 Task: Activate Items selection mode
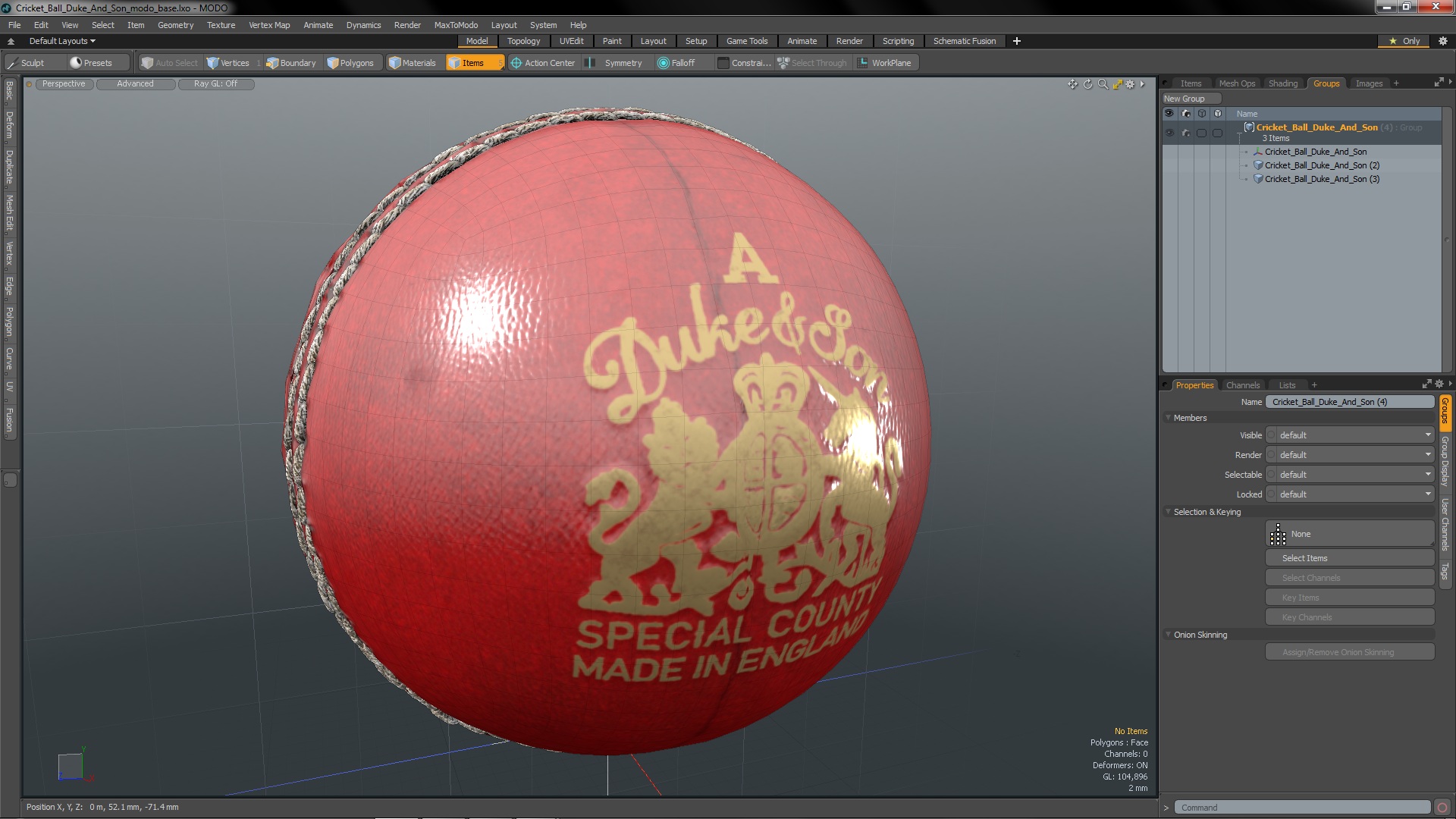point(474,63)
